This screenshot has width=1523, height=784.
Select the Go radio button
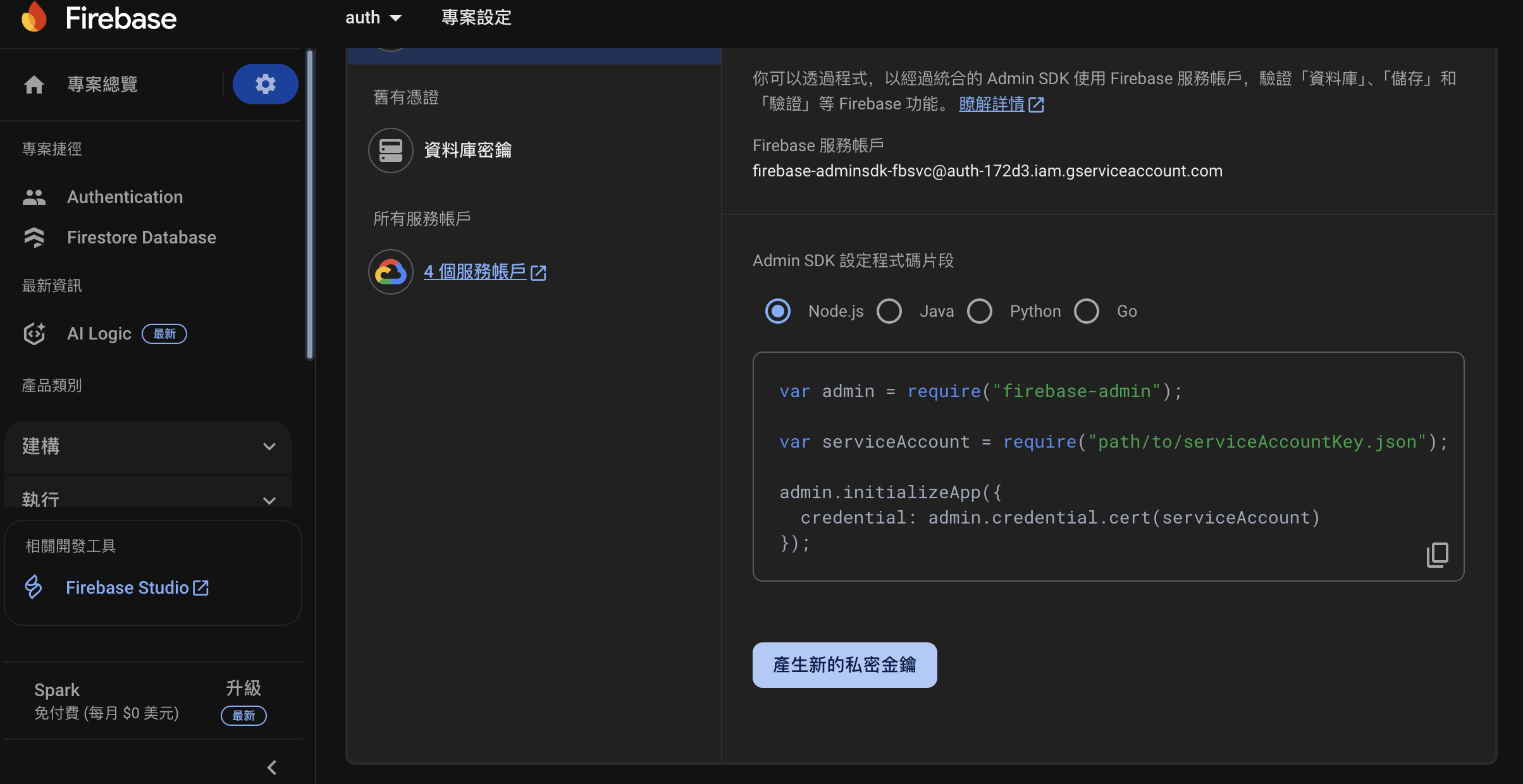(1087, 311)
